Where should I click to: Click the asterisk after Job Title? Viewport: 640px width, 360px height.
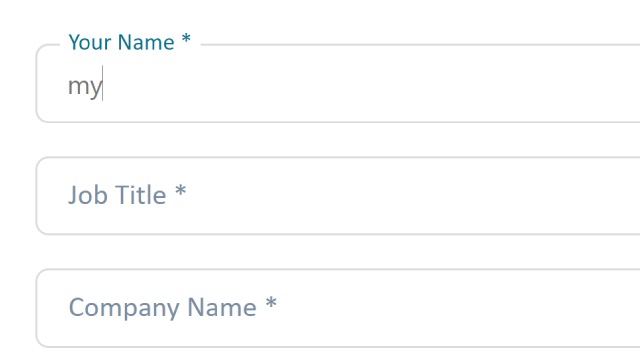coord(180,190)
